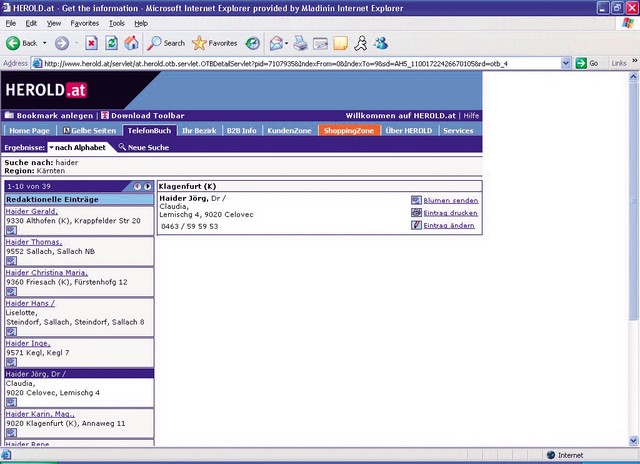Image resolution: width=640 pixels, height=464 pixels.
Task: Click icon under Haider Karin entry
Action: pos(11,433)
